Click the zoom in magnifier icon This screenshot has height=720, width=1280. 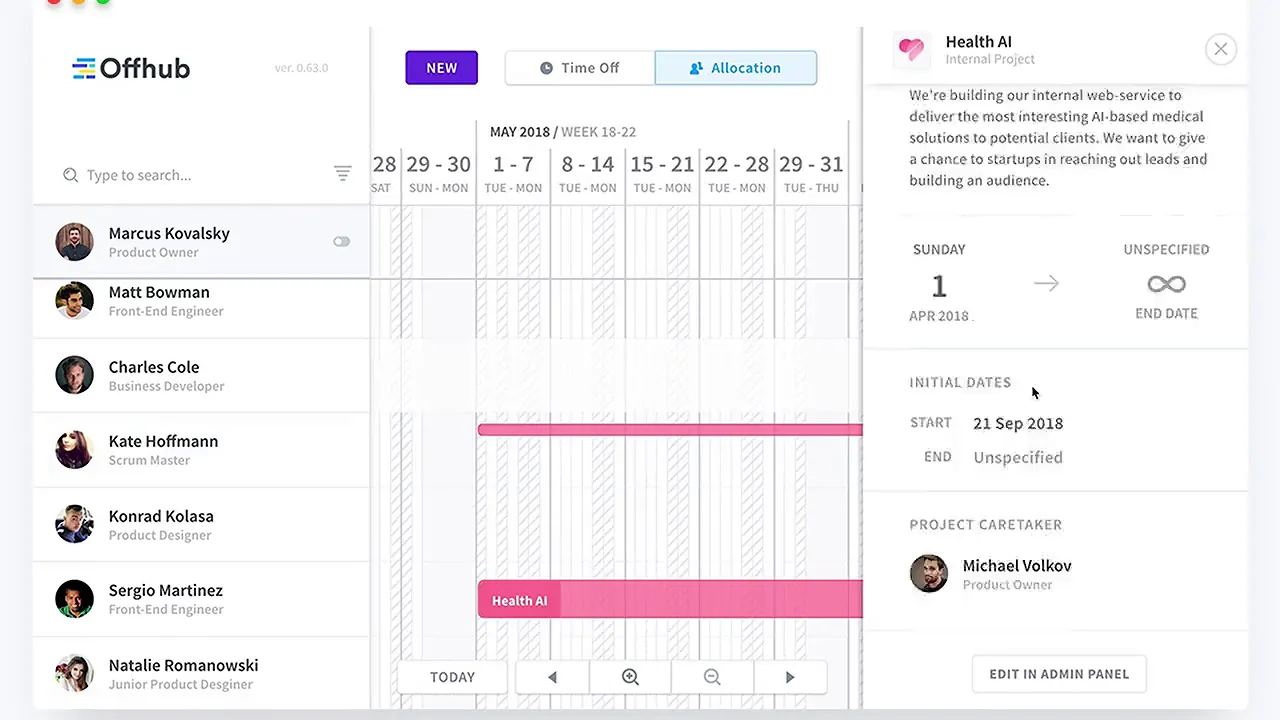630,677
